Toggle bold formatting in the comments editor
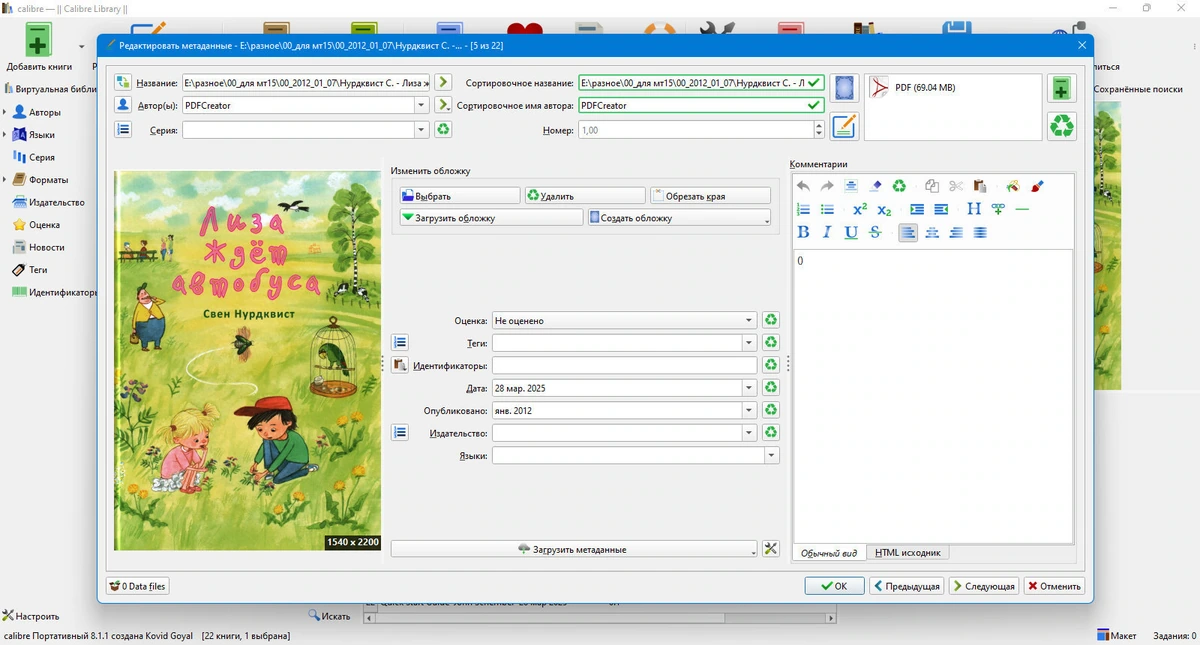 pos(803,232)
